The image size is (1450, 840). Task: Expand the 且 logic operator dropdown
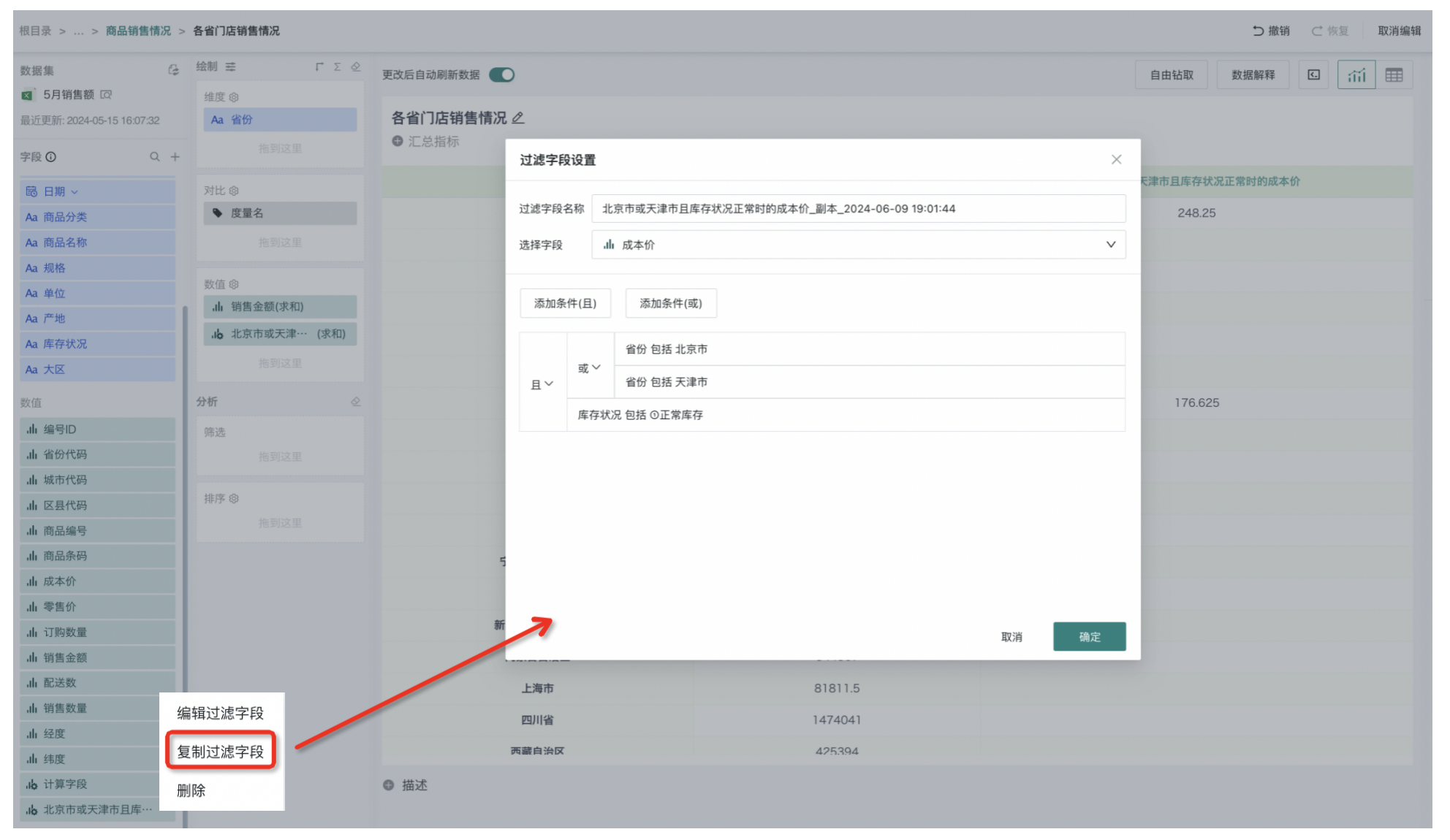(x=542, y=383)
